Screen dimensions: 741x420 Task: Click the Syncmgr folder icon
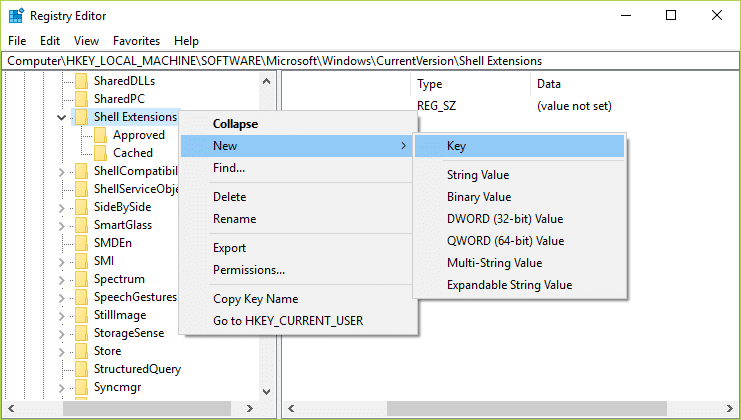pos(81,387)
